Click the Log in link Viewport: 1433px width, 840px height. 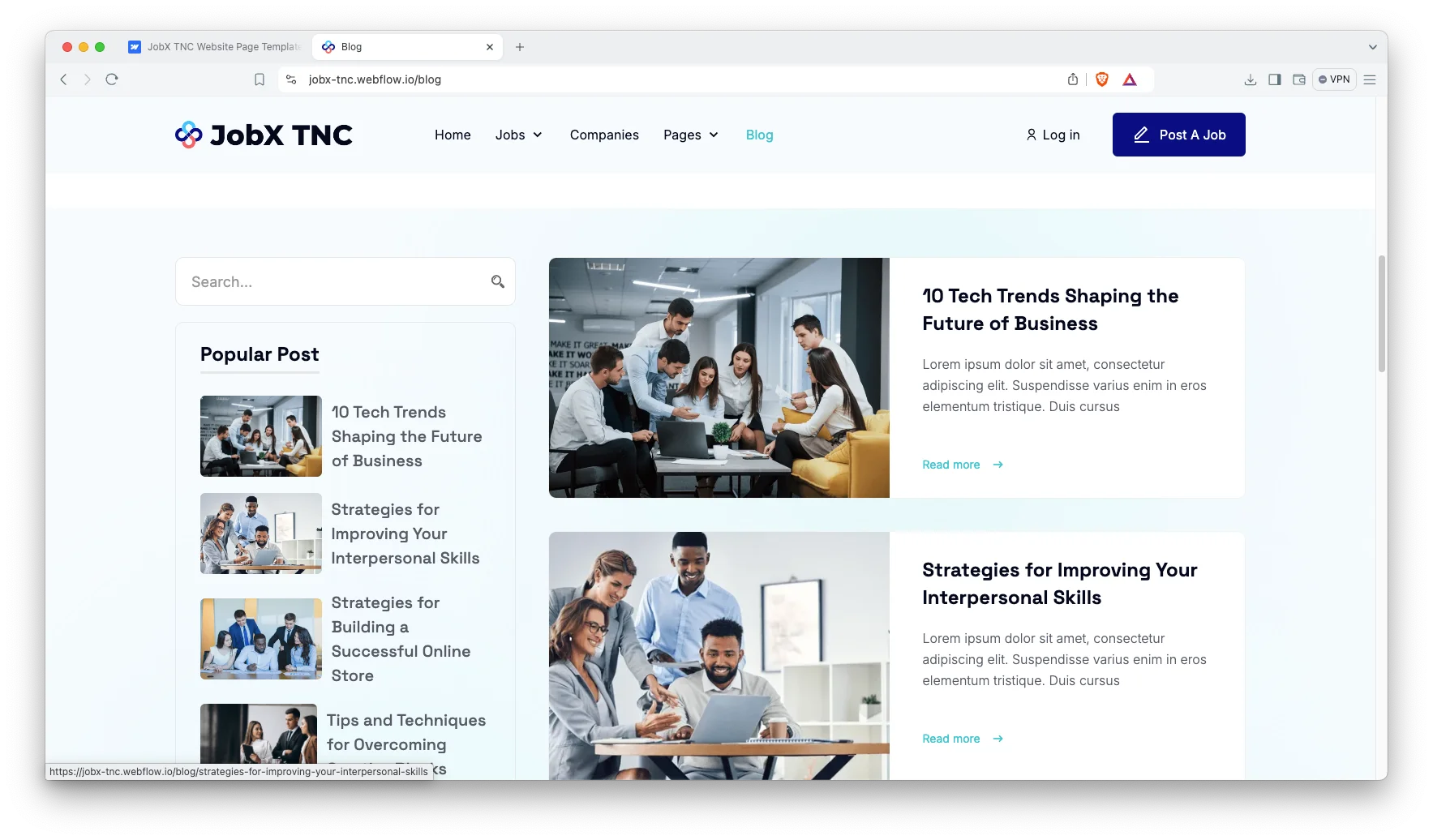(x=1053, y=135)
